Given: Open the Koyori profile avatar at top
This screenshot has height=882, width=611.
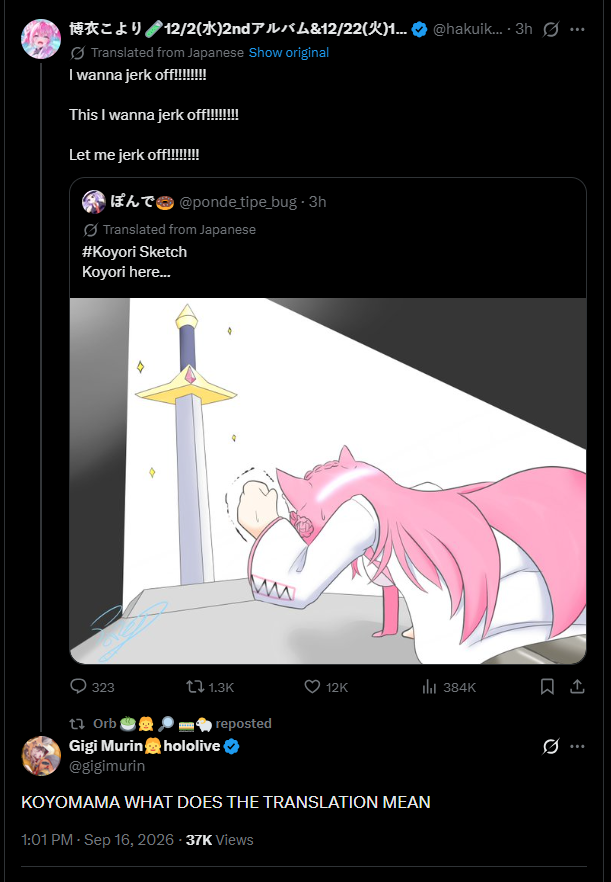Looking at the screenshot, I should point(41,39).
